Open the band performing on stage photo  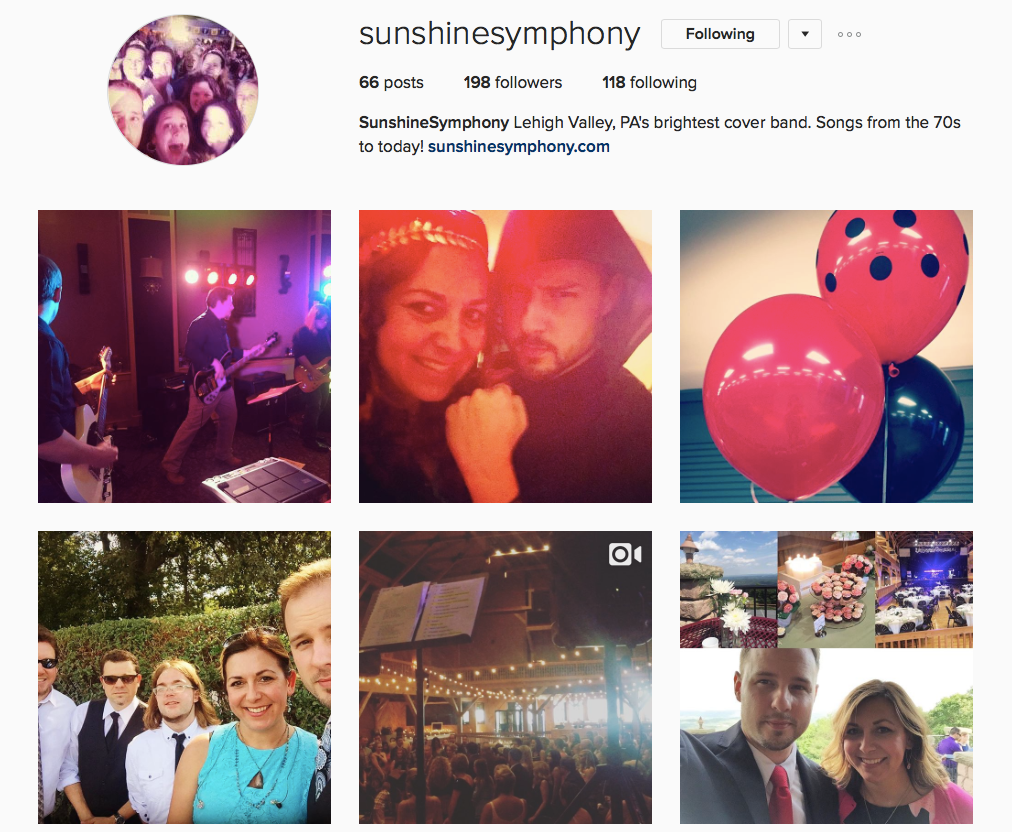(184, 356)
